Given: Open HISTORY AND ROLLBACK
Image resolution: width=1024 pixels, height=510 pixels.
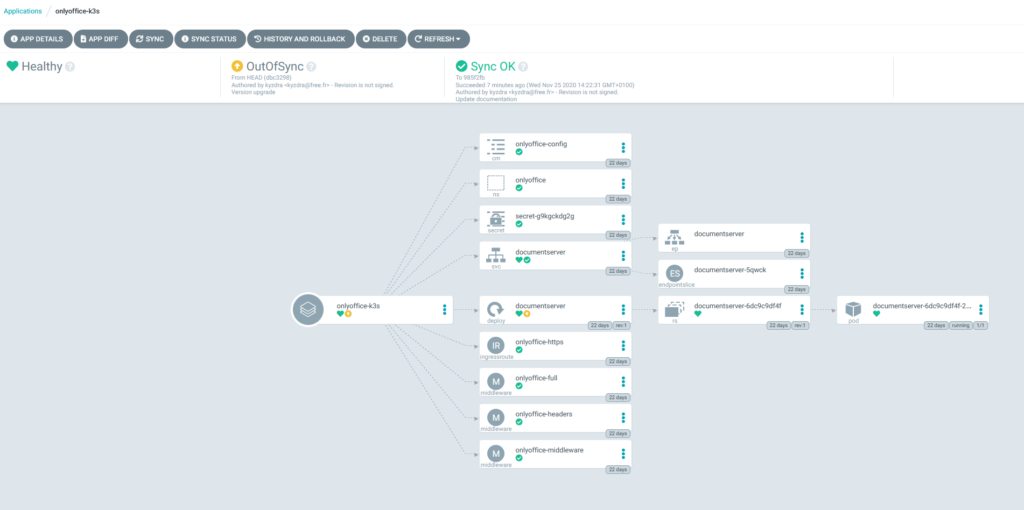Looking at the screenshot, I should tap(300, 39).
